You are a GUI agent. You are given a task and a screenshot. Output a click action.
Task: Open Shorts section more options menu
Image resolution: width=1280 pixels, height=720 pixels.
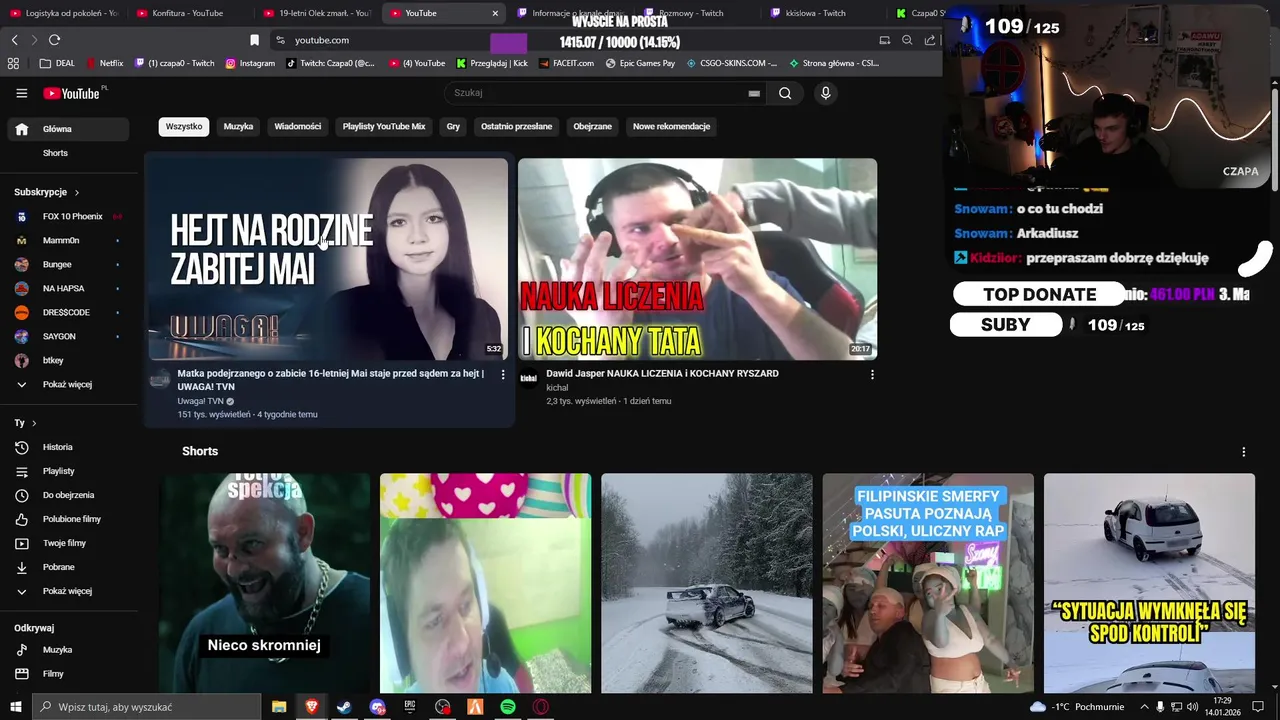(x=1244, y=452)
